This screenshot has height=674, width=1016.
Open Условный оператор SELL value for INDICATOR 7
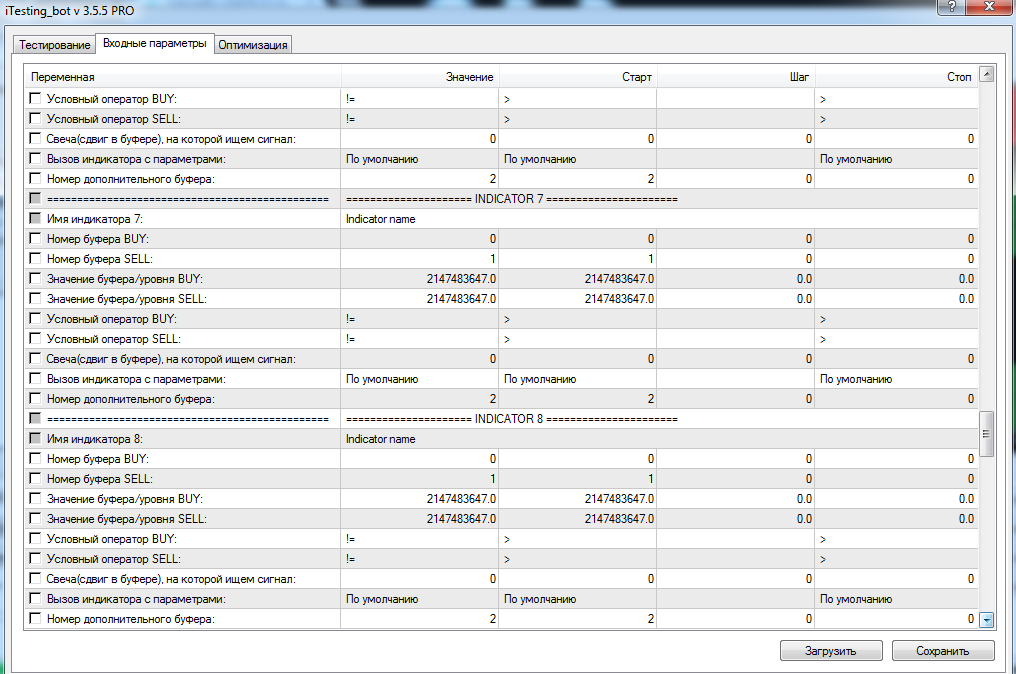point(419,339)
